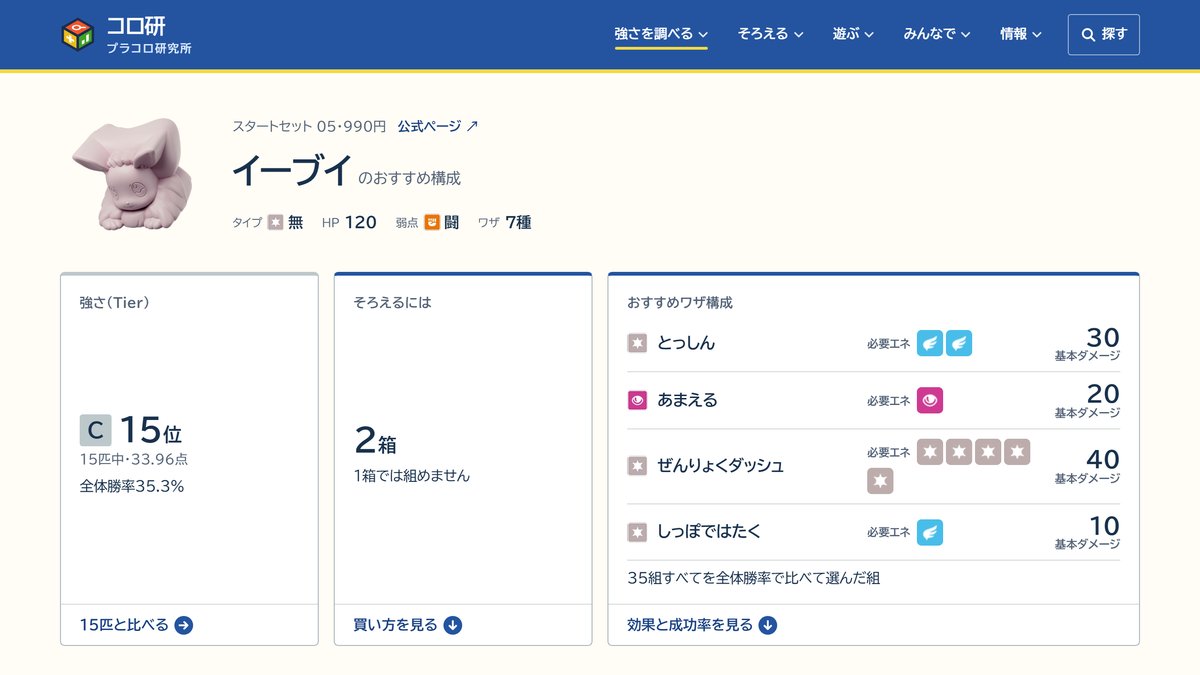1200x675 pixels.
Task: Click the pink eye energy icon for あまえる
Action: (930, 400)
